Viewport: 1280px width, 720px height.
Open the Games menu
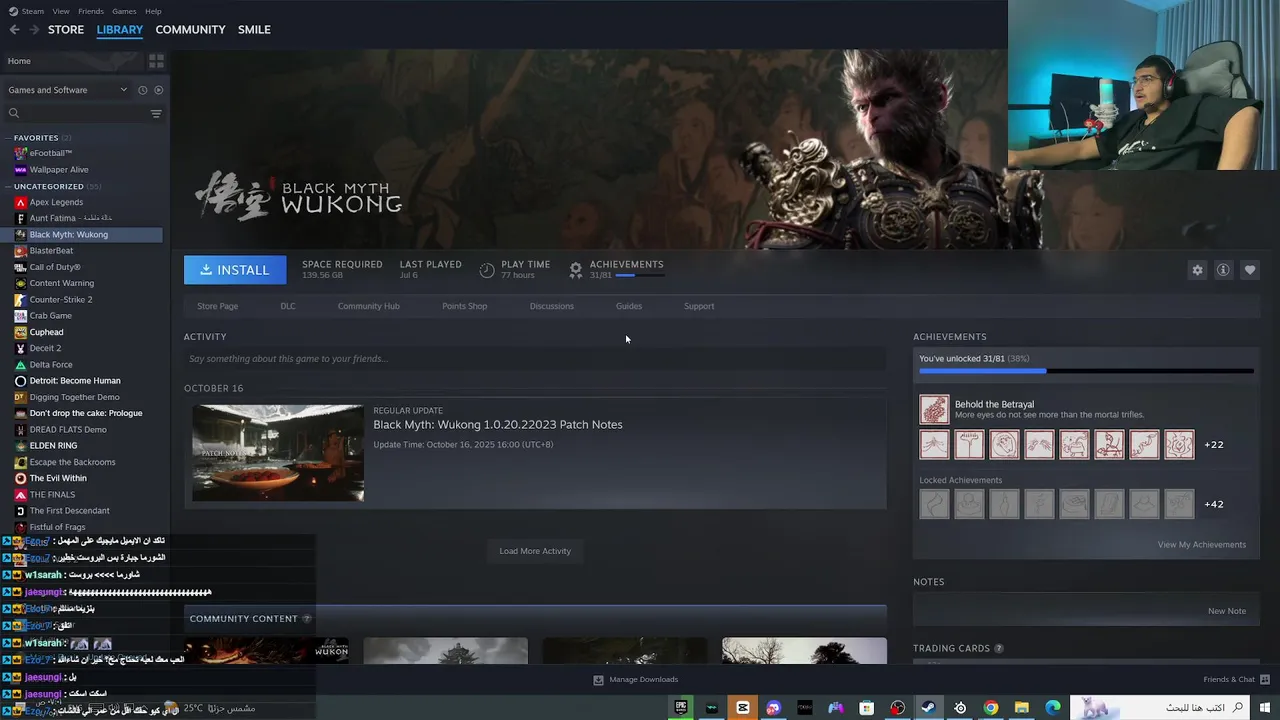(x=124, y=11)
